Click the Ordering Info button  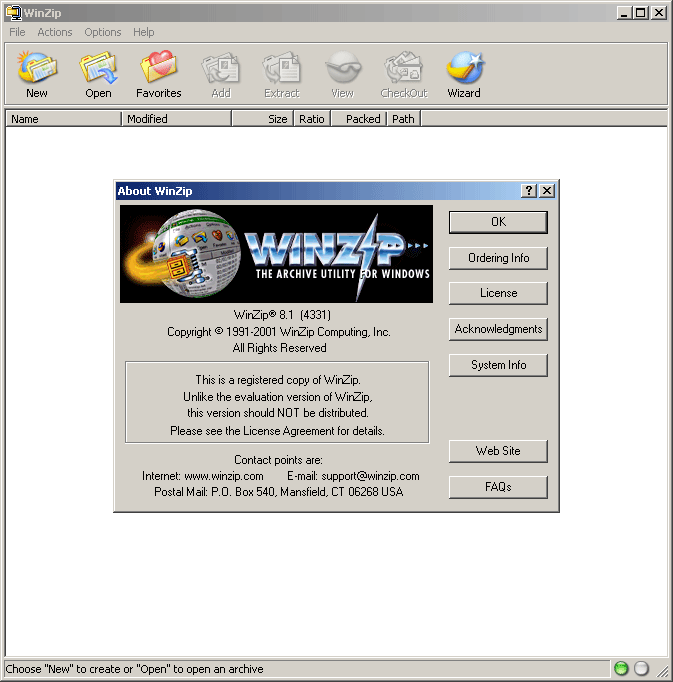tap(498, 258)
